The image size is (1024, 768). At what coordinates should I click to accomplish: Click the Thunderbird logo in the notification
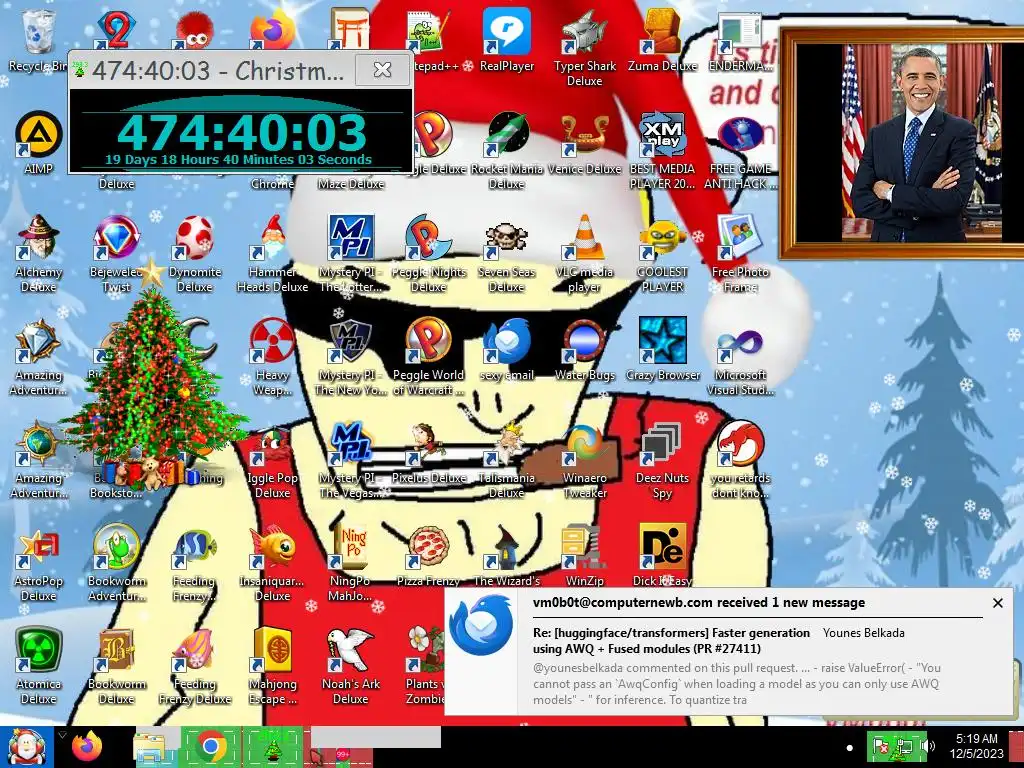tap(481, 625)
